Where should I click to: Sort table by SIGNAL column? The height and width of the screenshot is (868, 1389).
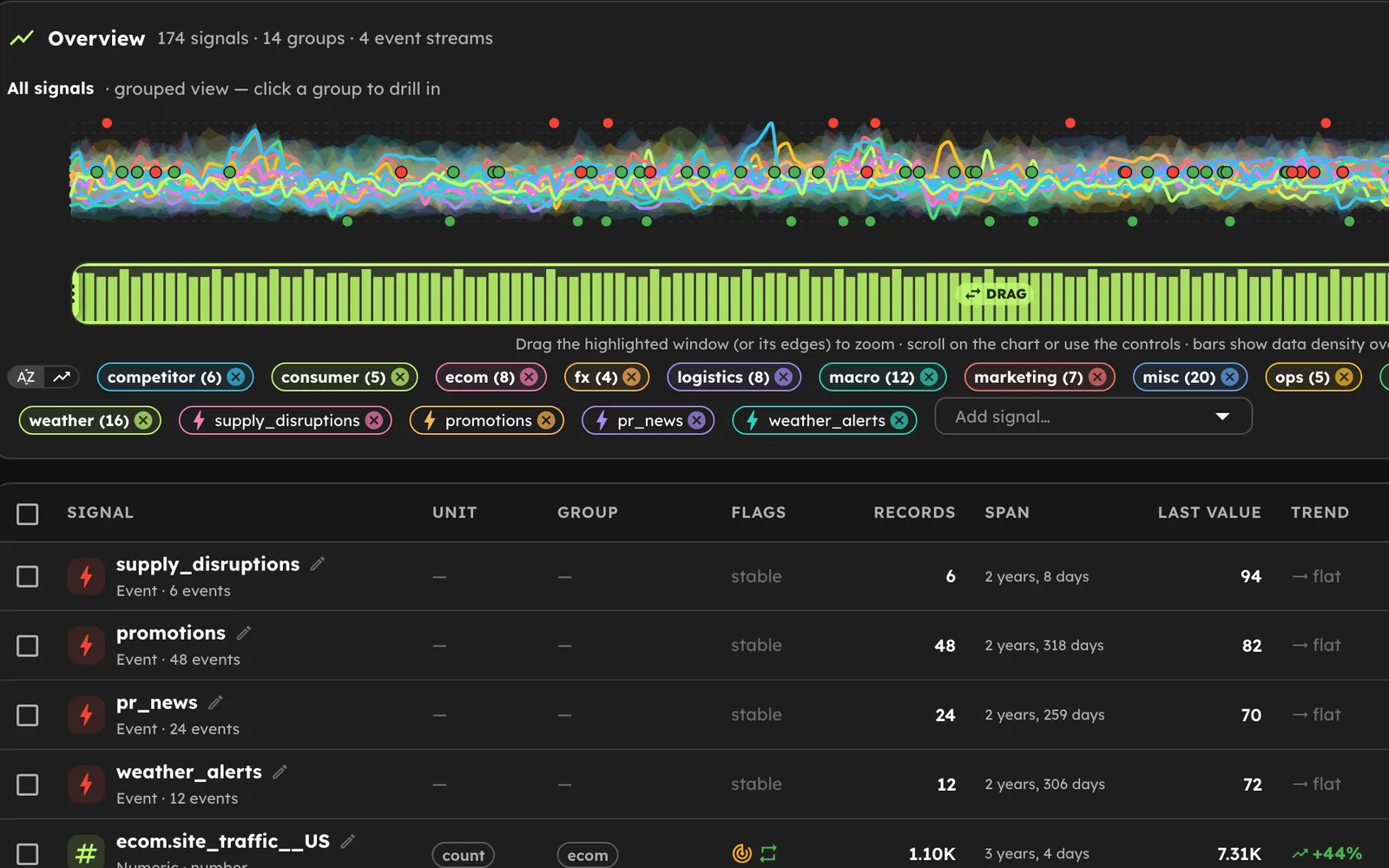(x=101, y=512)
